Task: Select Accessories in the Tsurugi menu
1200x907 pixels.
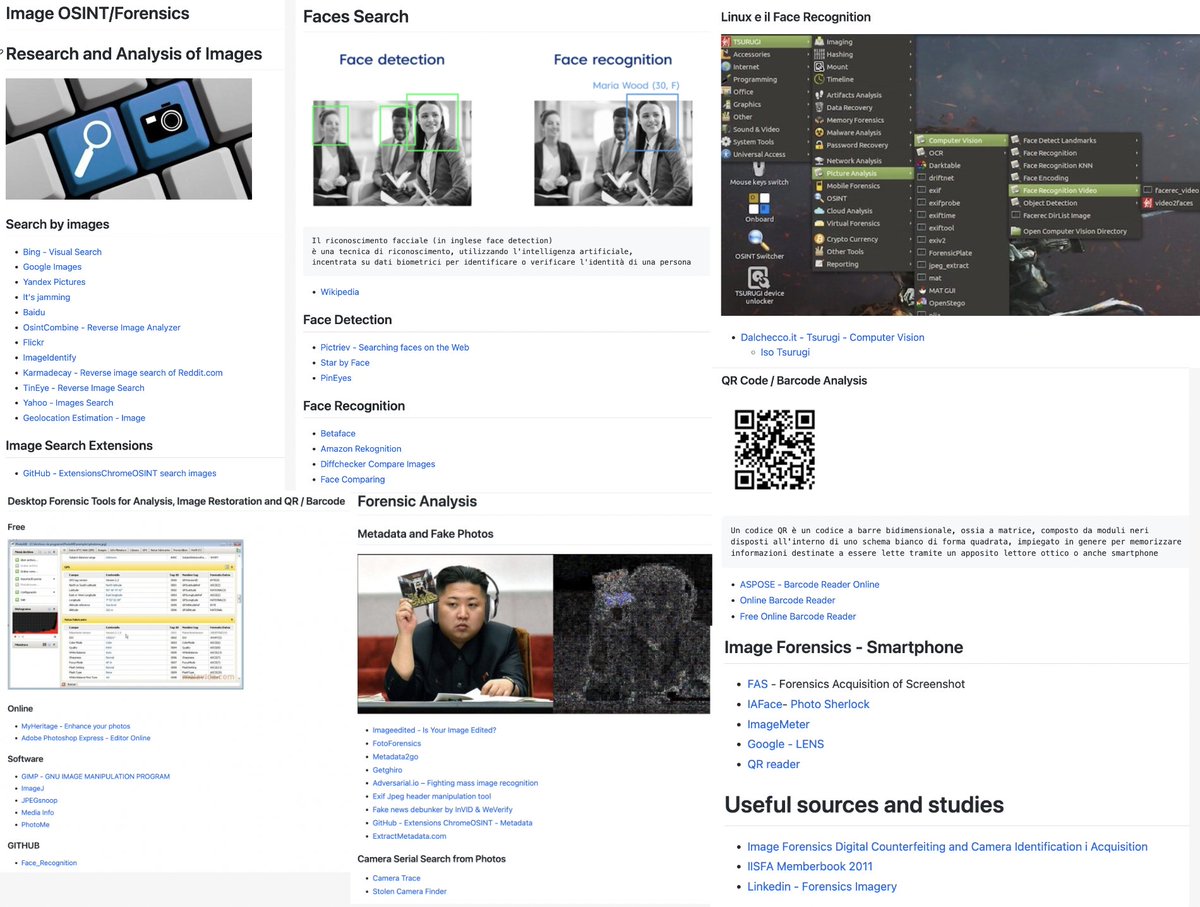Action: coord(766,54)
